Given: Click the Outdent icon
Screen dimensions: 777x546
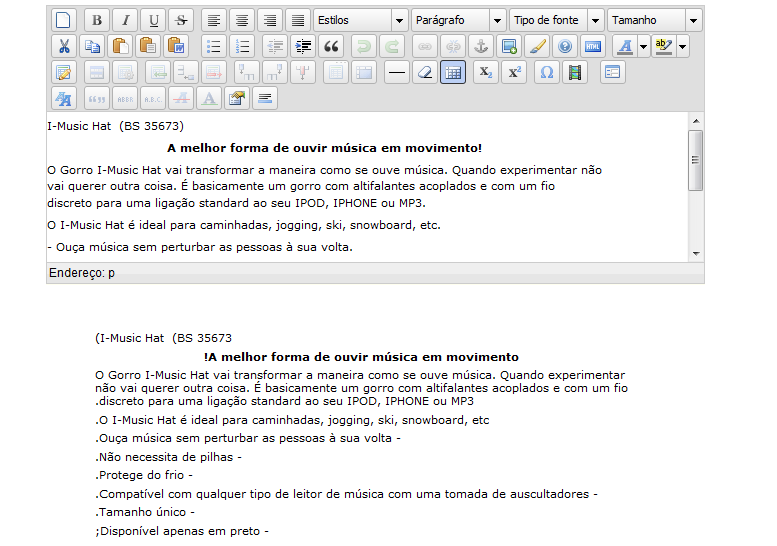Looking at the screenshot, I should tap(275, 47).
